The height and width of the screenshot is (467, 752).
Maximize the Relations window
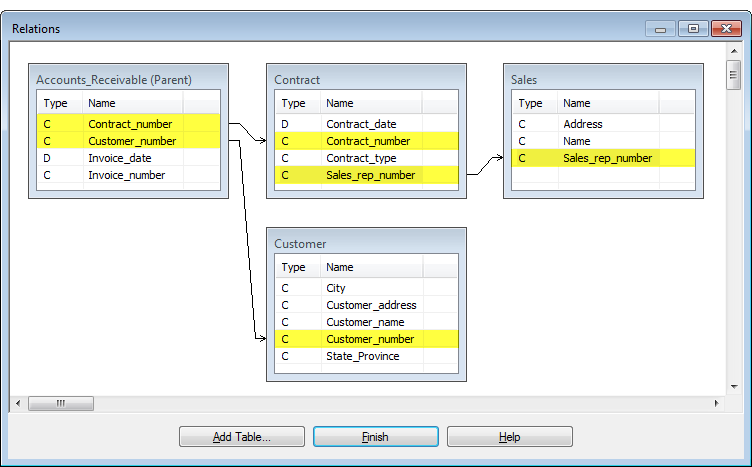point(693,29)
